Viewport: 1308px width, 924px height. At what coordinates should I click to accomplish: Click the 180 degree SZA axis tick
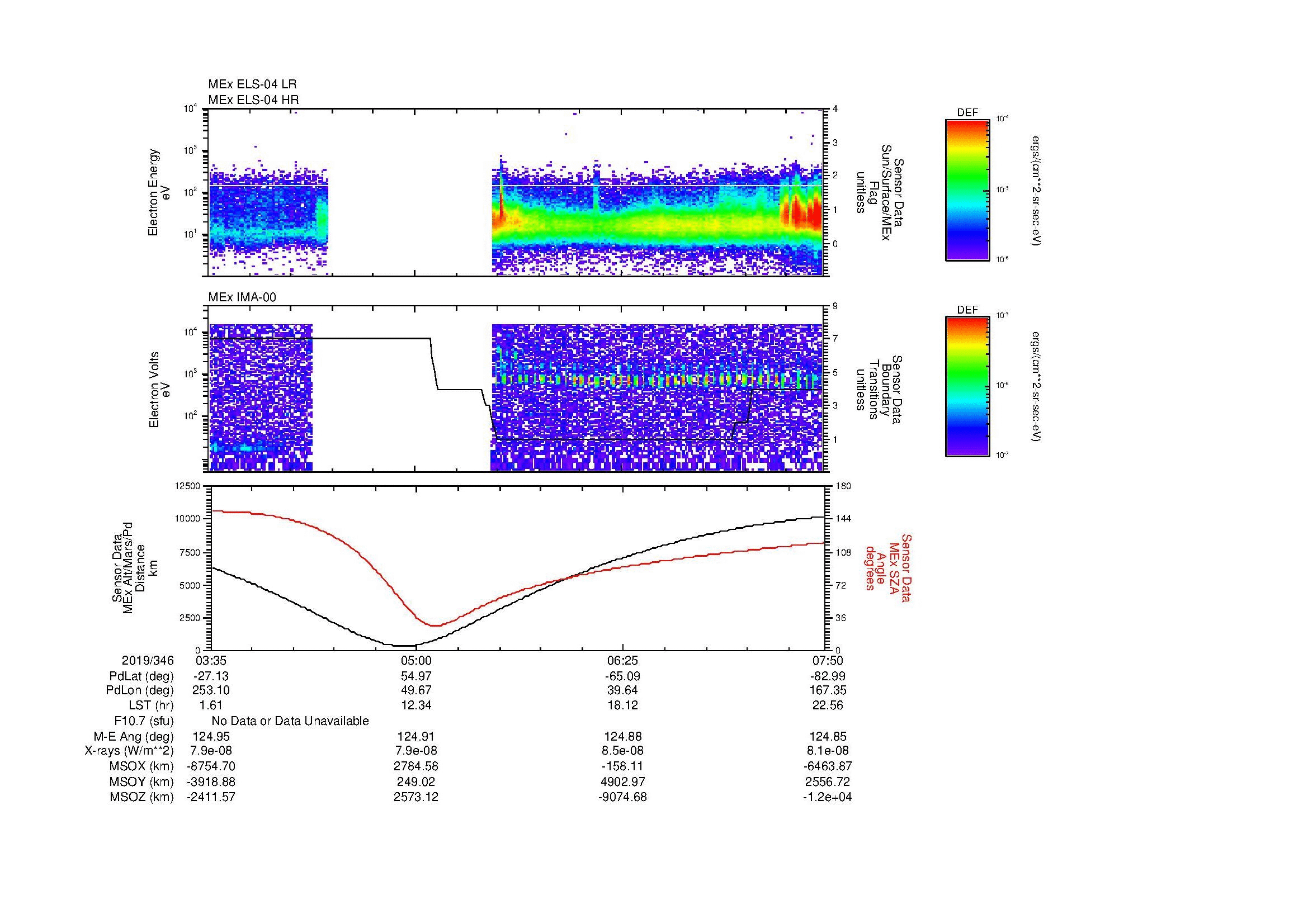tap(843, 486)
